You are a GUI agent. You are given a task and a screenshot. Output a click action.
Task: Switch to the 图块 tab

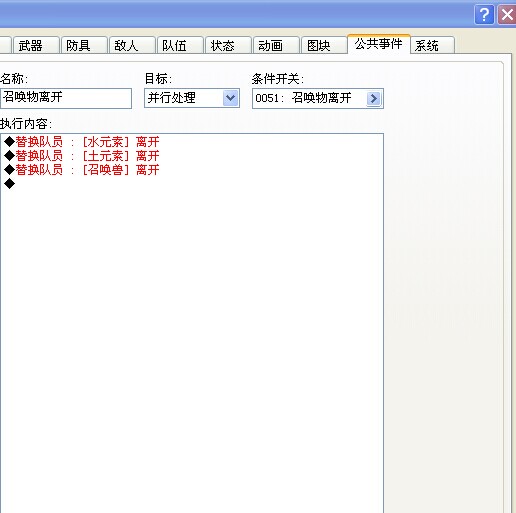[324, 45]
